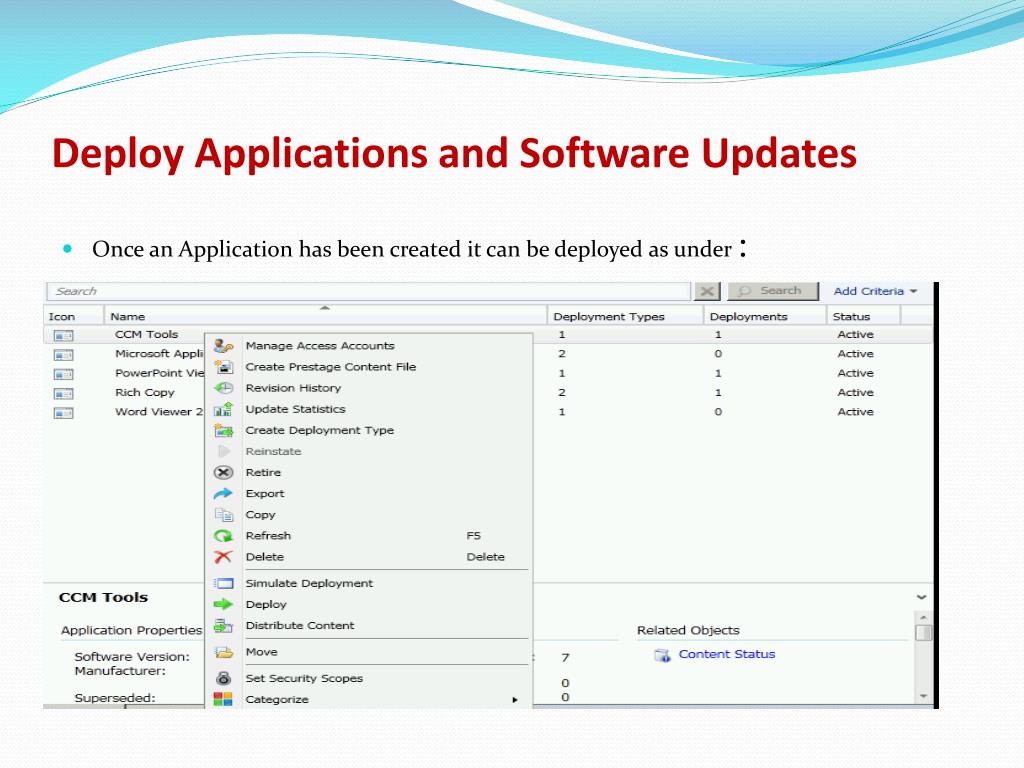Click the Manage Access Accounts icon
Screen dimensions: 1024x768
[x=223, y=346]
